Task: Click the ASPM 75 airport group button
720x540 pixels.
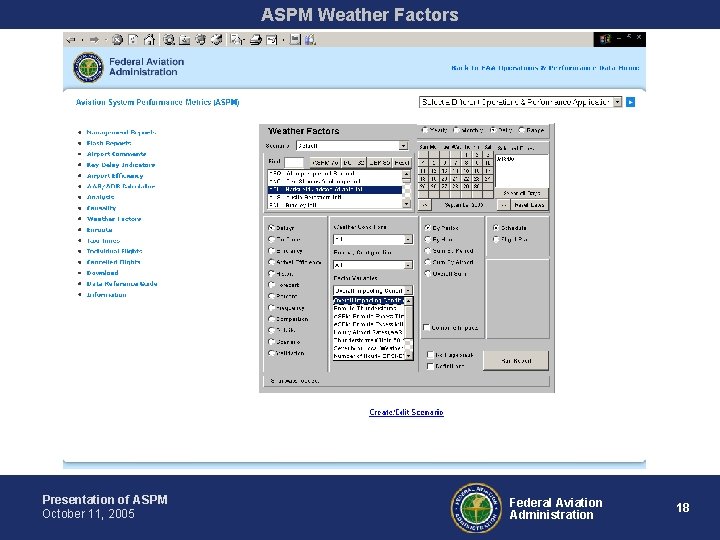Action: tap(325, 163)
